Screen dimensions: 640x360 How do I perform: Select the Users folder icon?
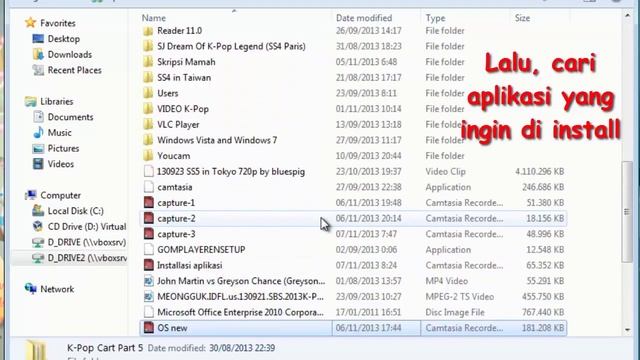(148, 93)
